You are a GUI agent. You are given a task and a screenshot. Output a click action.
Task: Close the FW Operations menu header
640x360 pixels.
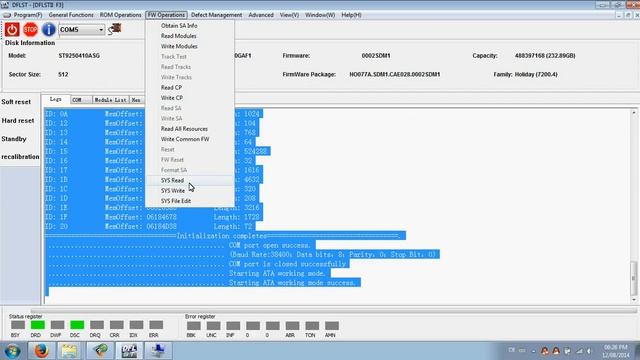tap(166, 15)
